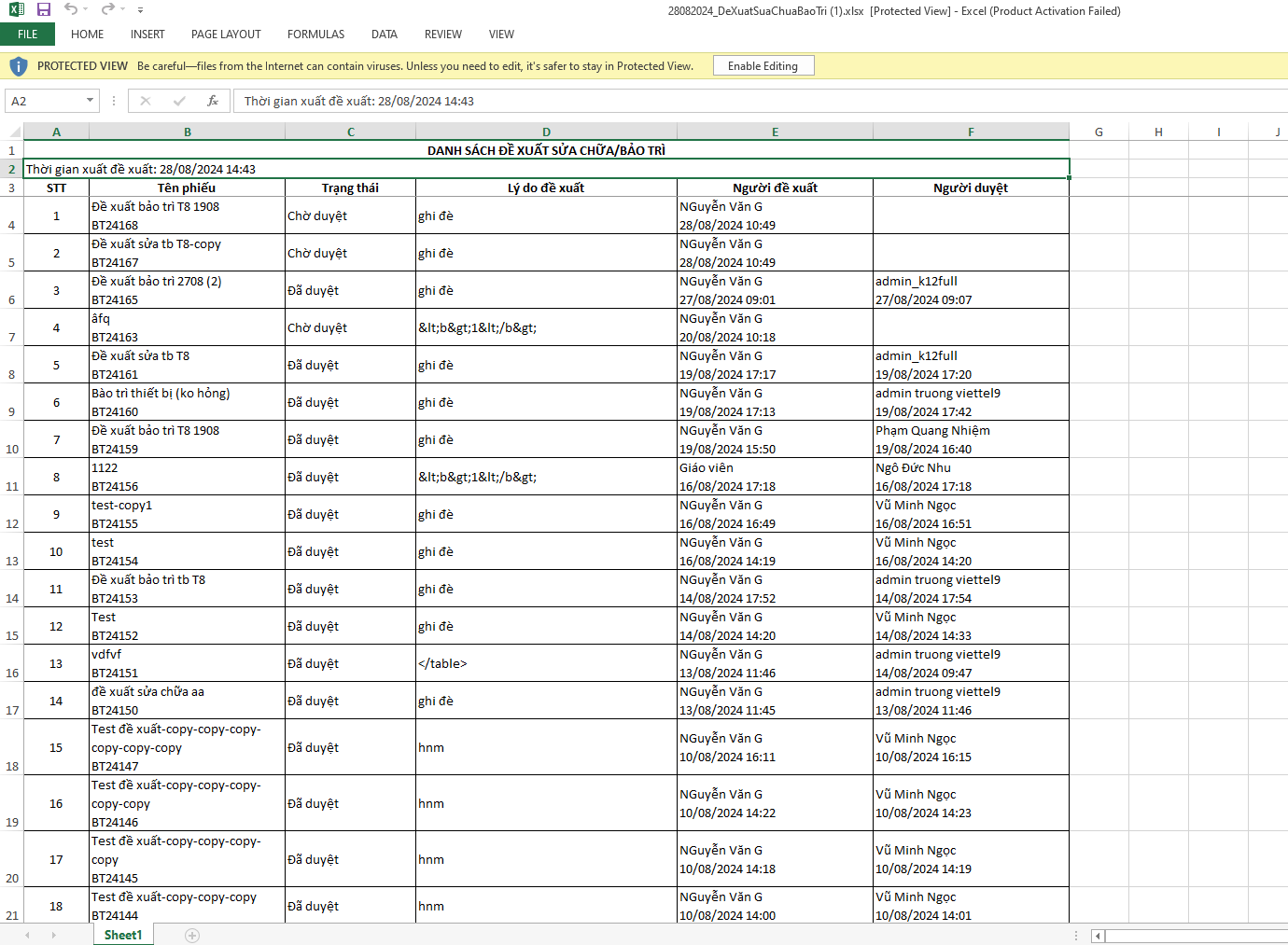Screen dimensions: 1288x945
Task: Click cell Phạm Quang Nhiệm
Action: 971,439
